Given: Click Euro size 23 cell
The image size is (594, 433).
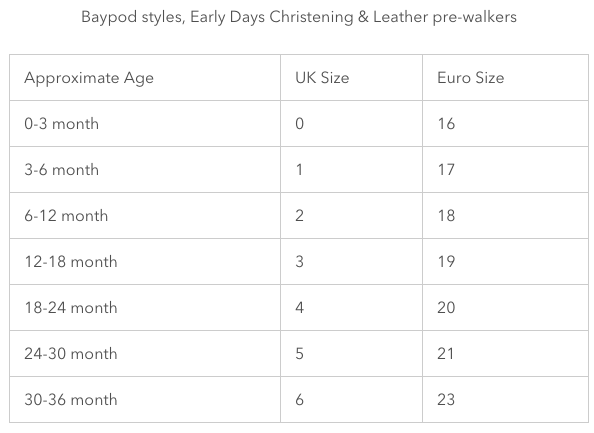Looking at the screenshot, I should pos(505,399).
